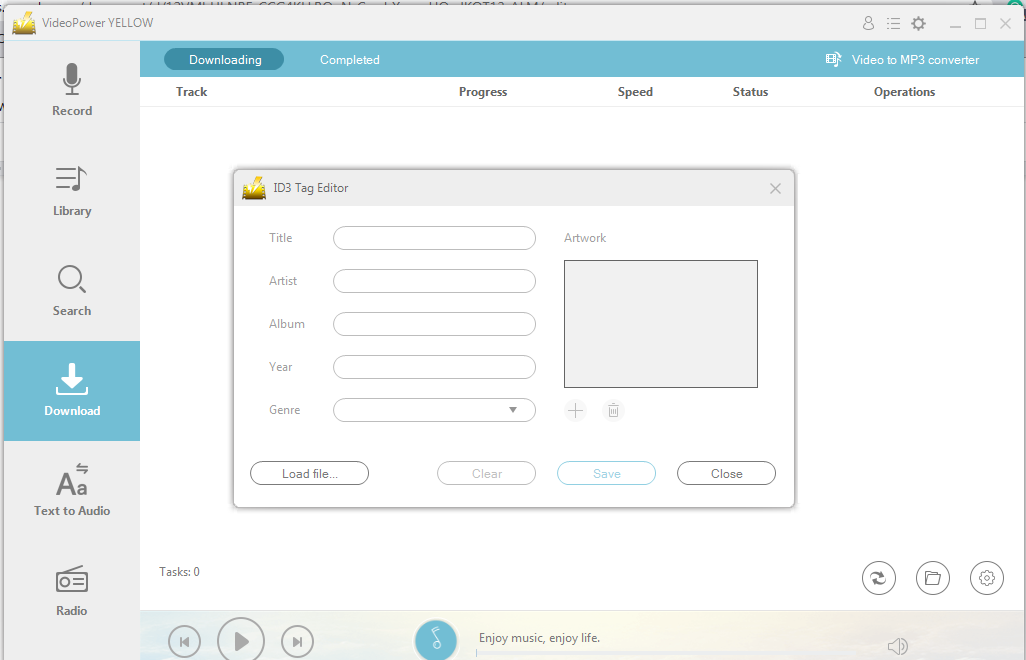Select the Downloading tab
1026x660 pixels.
tap(224, 59)
